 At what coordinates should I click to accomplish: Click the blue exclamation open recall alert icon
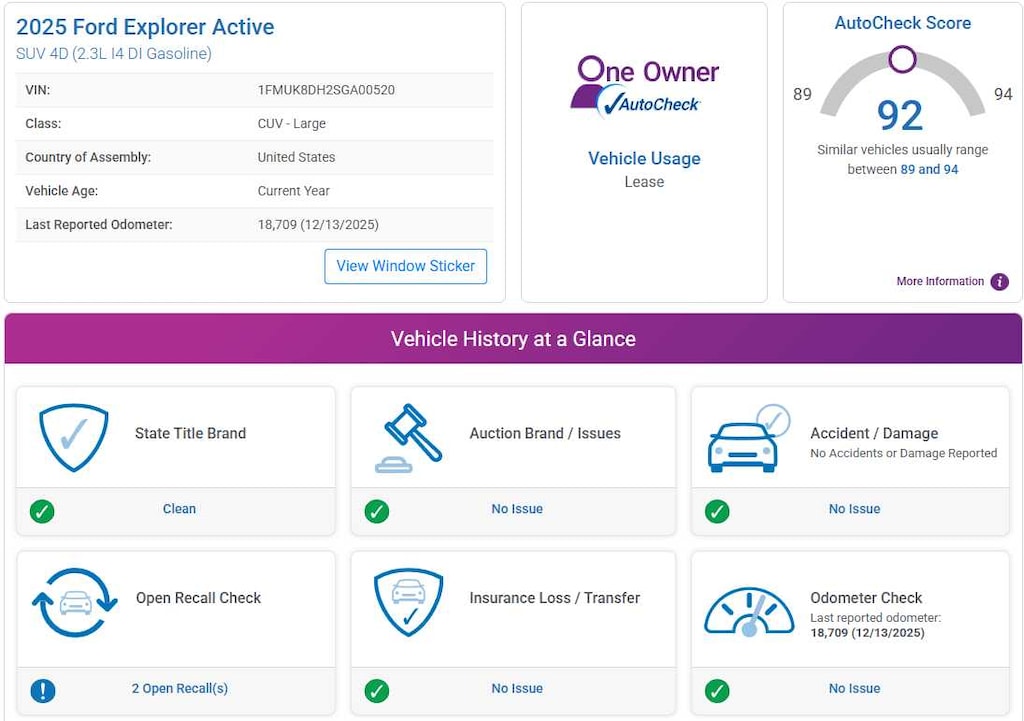pos(42,690)
